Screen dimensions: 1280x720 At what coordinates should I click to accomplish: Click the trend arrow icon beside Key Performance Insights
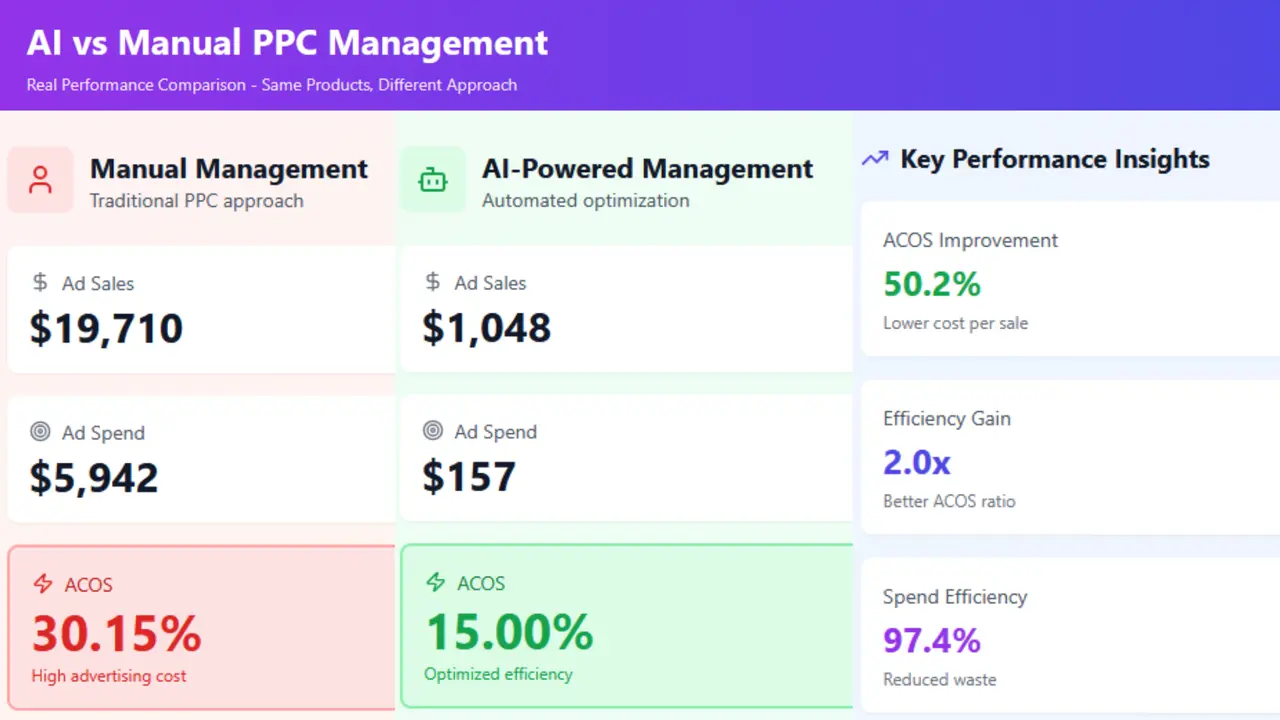[x=875, y=159]
